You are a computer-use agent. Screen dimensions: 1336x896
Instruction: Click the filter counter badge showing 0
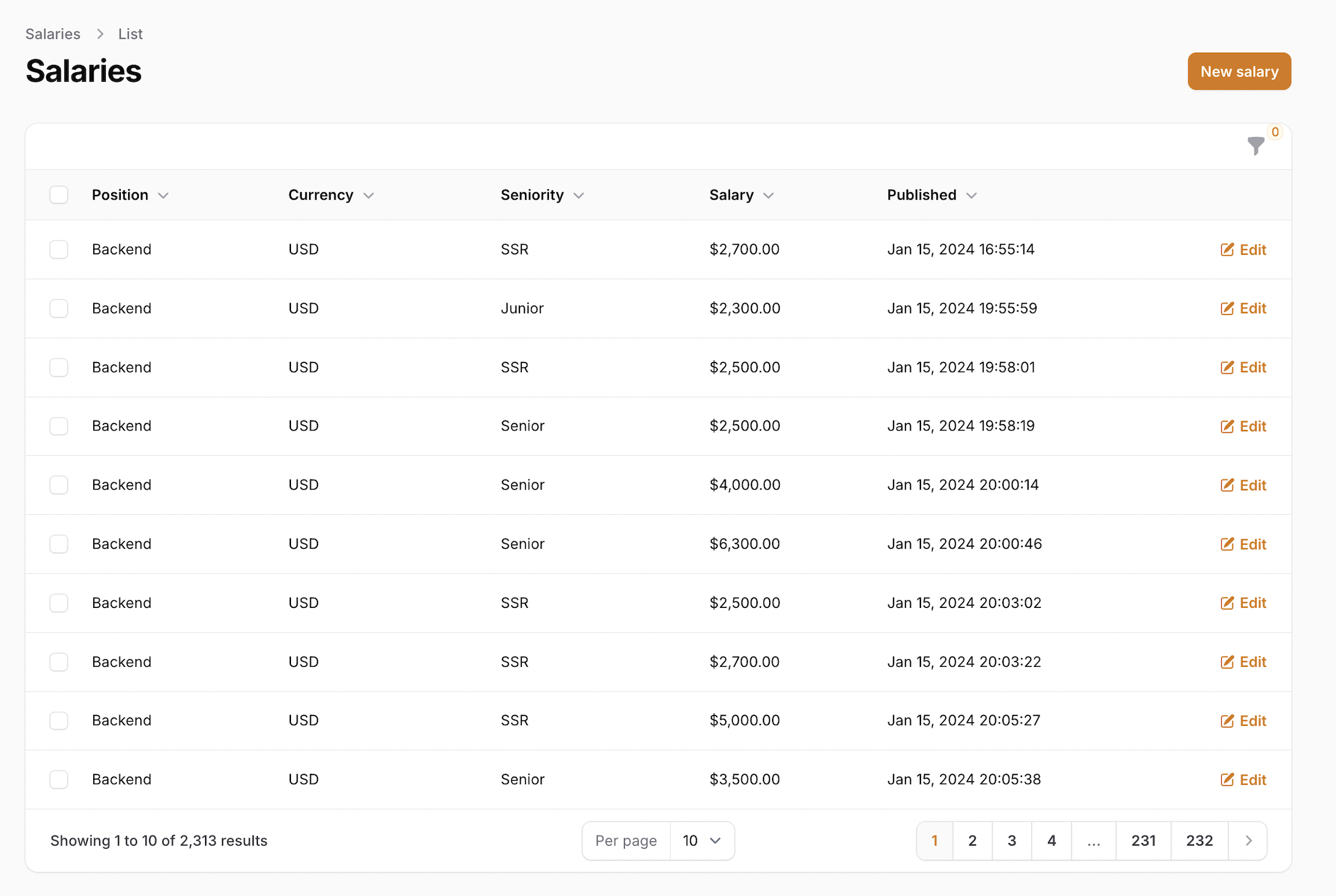tap(1275, 132)
